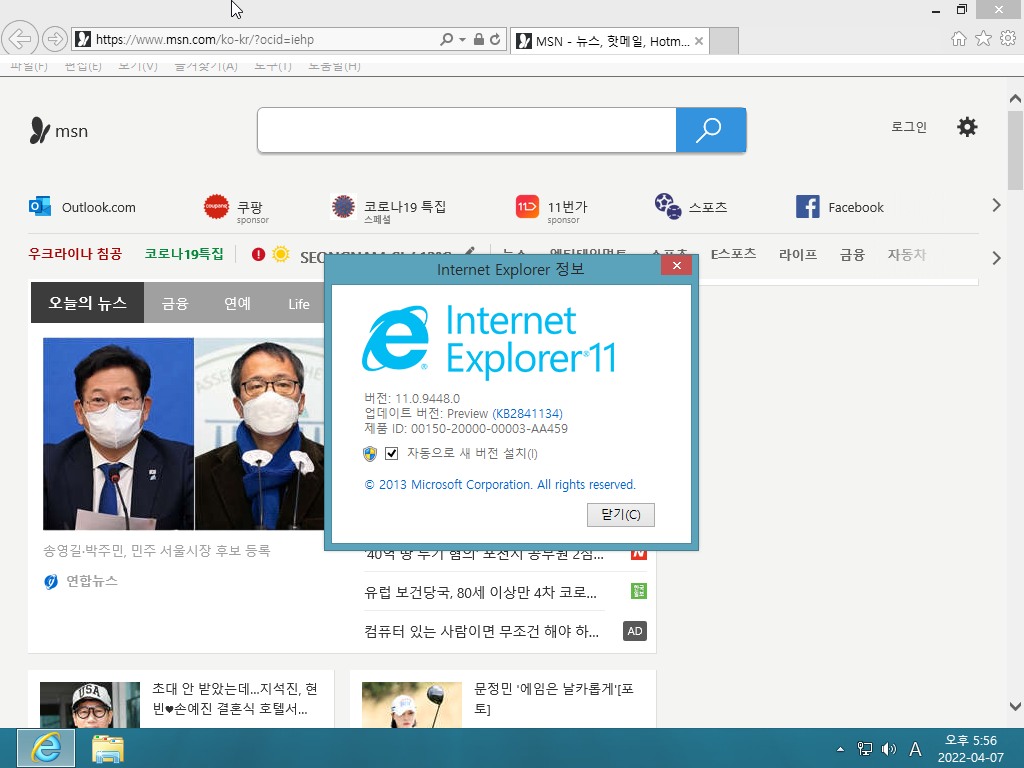Click the 연합뉴스 source logo
This screenshot has height=768, width=1024.
pyautogui.click(x=51, y=581)
